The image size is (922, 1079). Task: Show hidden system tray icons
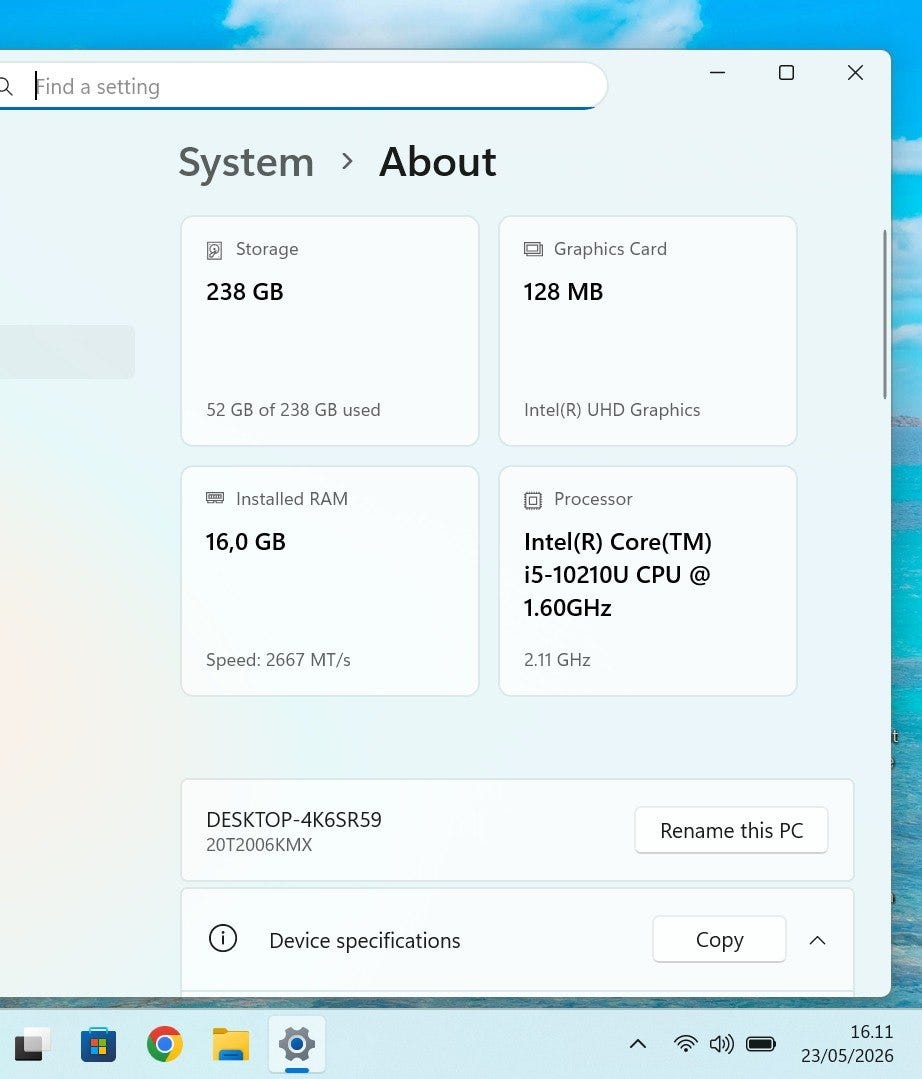coord(638,1045)
